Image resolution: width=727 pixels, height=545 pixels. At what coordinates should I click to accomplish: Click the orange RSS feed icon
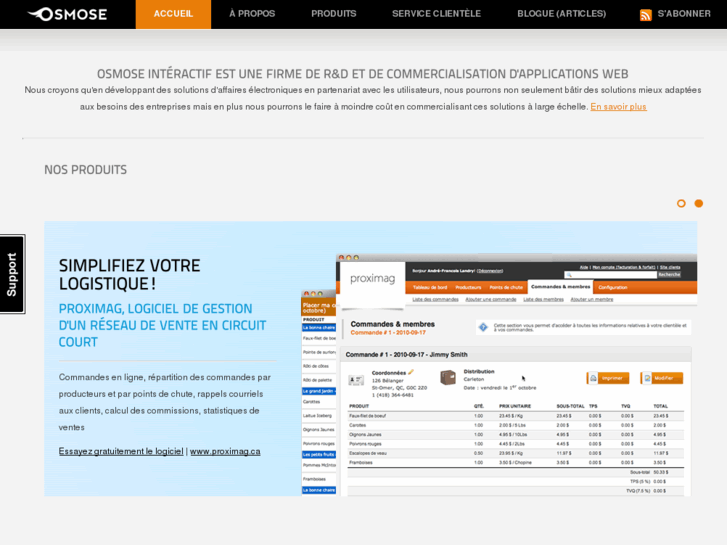click(x=645, y=15)
